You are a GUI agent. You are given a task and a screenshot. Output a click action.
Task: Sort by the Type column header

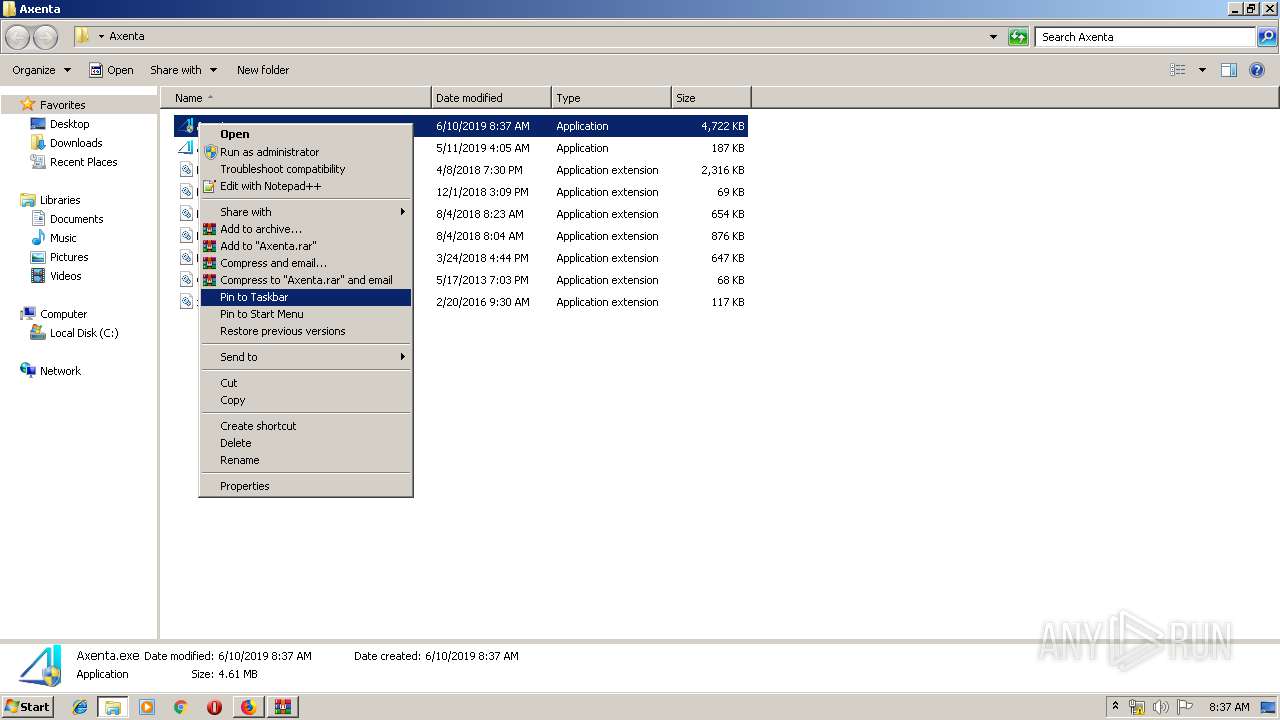(x=611, y=98)
